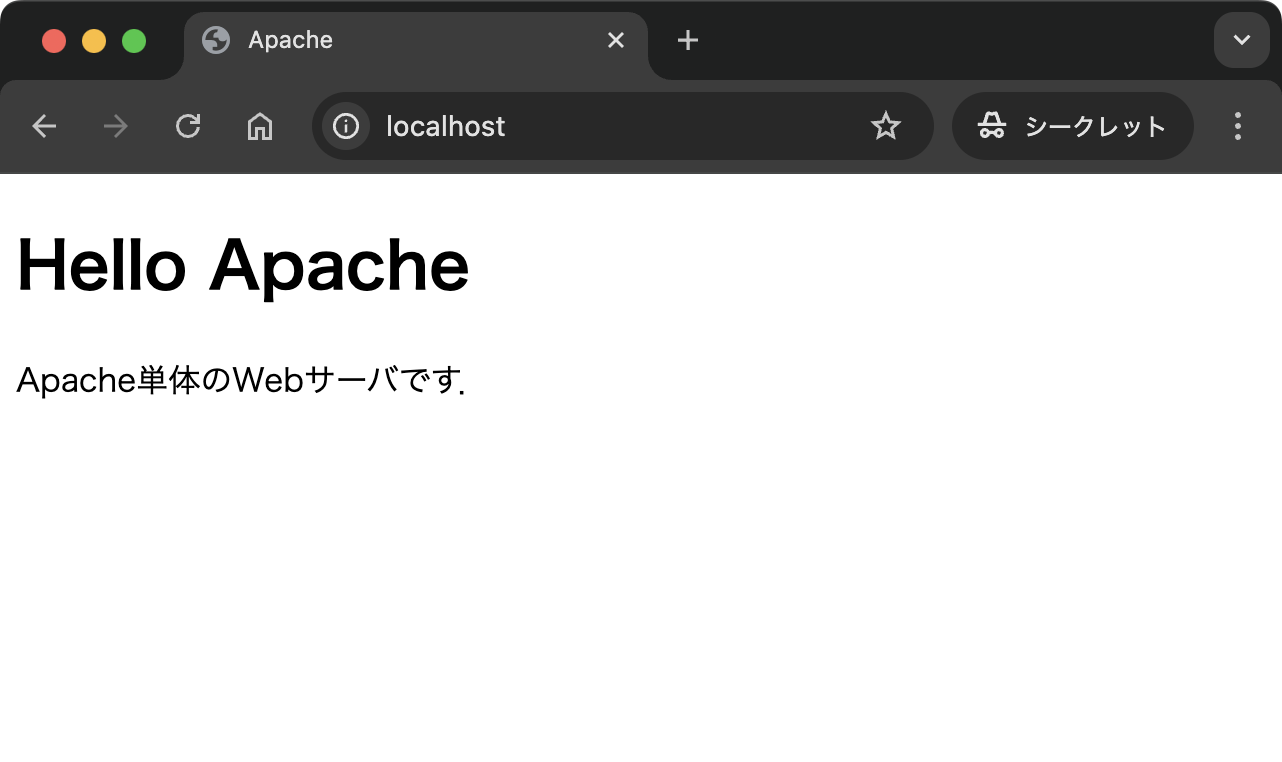Open a new tab with plus button
Viewport: 1282px width, 762px height.
[688, 40]
